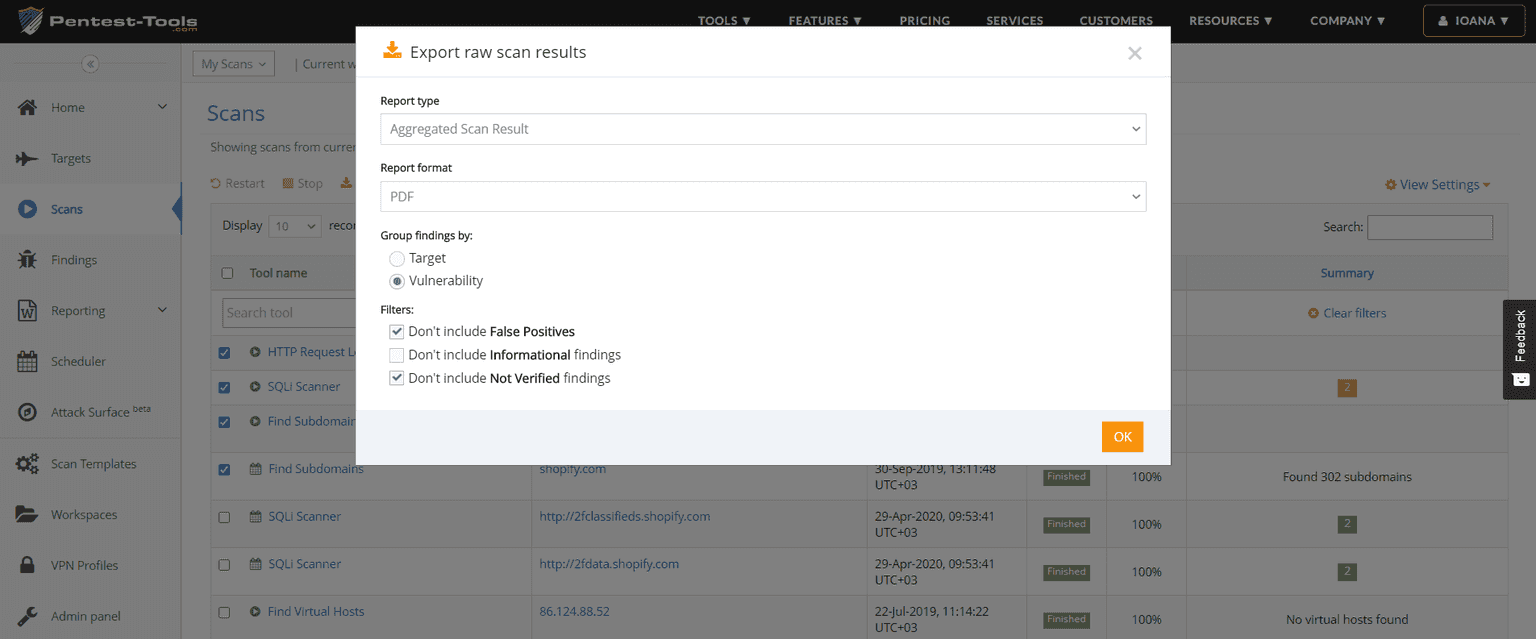Select the Attack Surface beta icon
The width and height of the screenshot is (1536, 639).
27,411
